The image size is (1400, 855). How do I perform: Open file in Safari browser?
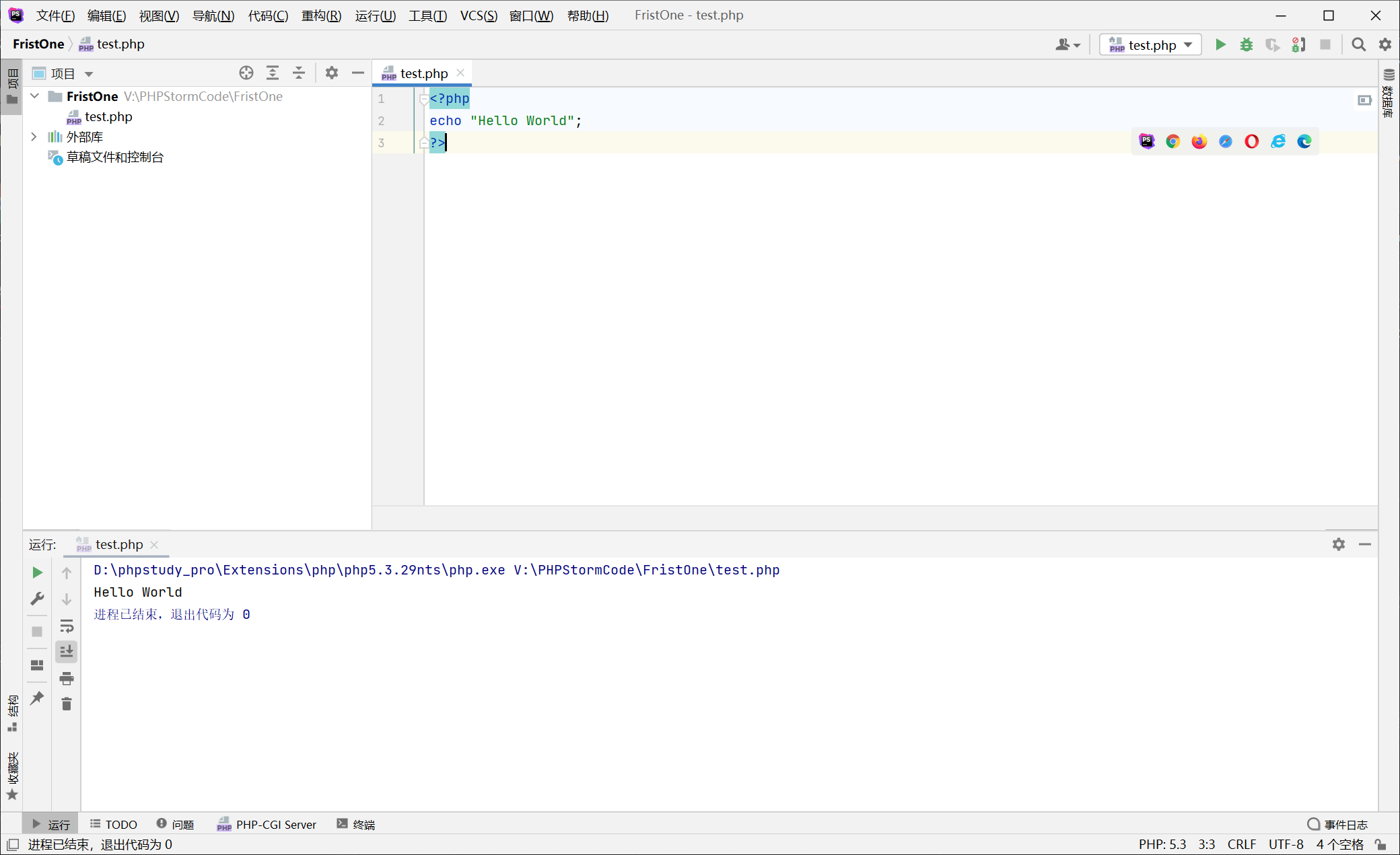coord(1226,141)
